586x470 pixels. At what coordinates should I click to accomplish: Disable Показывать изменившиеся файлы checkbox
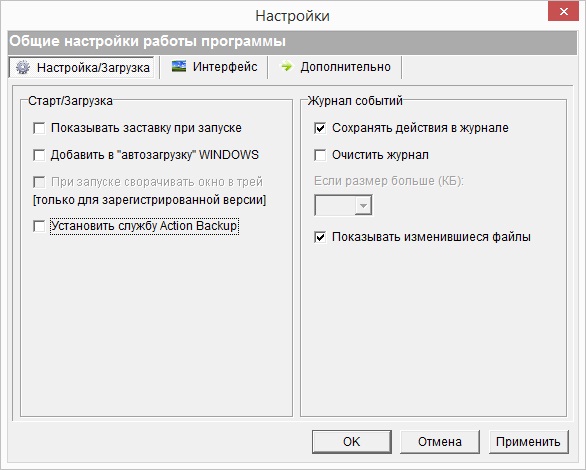pos(320,237)
